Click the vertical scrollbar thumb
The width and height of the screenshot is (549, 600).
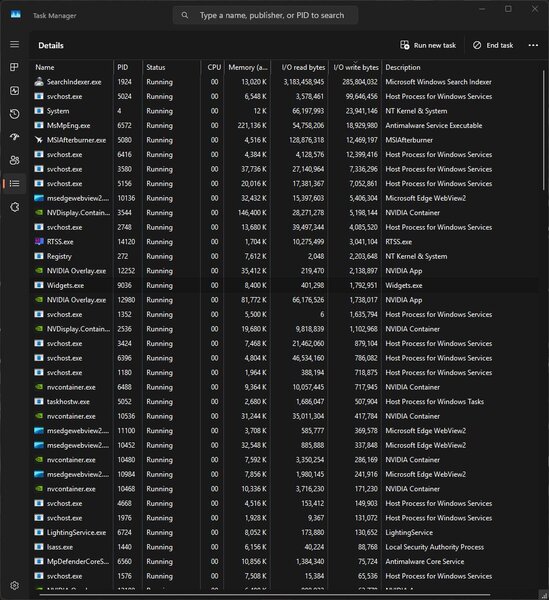point(543,130)
